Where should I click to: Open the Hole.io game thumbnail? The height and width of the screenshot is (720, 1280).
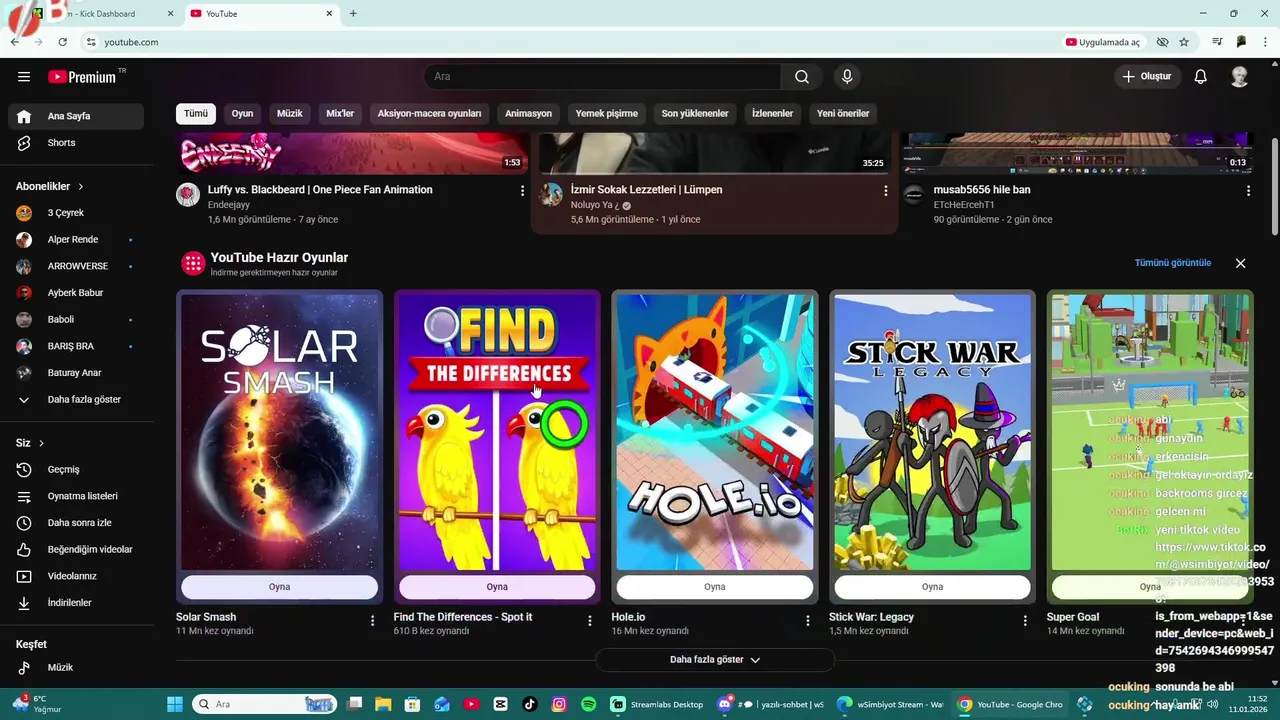point(714,432)
